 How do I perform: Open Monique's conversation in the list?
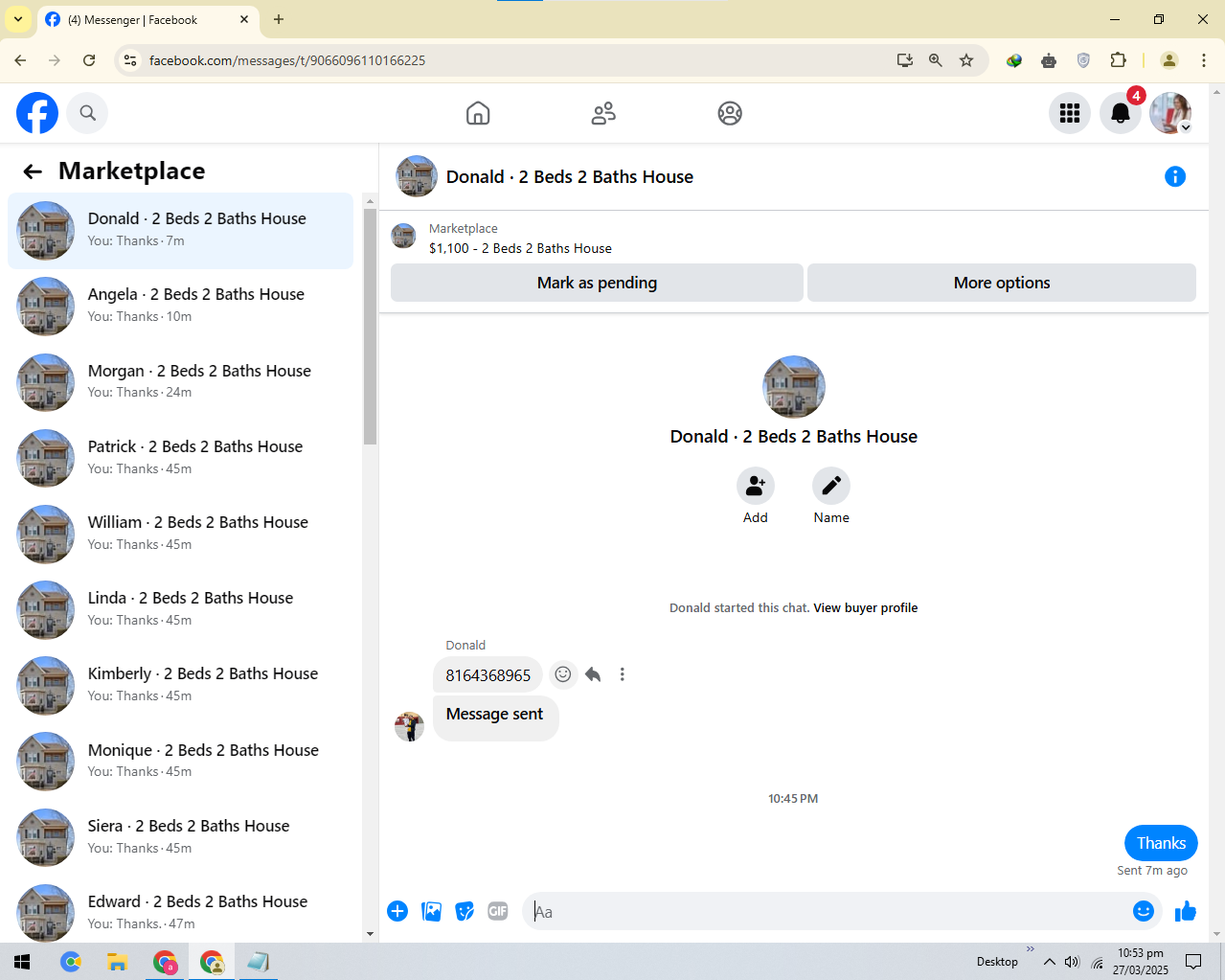pos(180,762)
